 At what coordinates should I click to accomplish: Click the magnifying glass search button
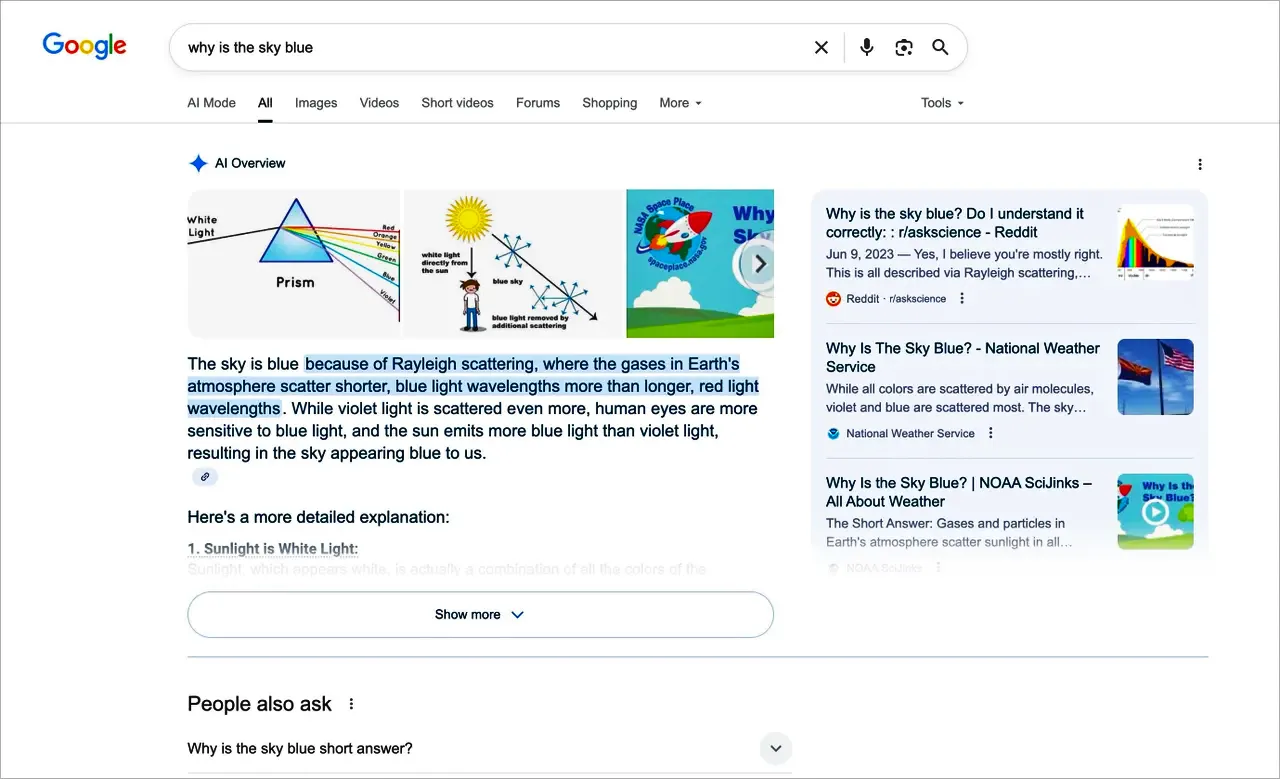940,48
